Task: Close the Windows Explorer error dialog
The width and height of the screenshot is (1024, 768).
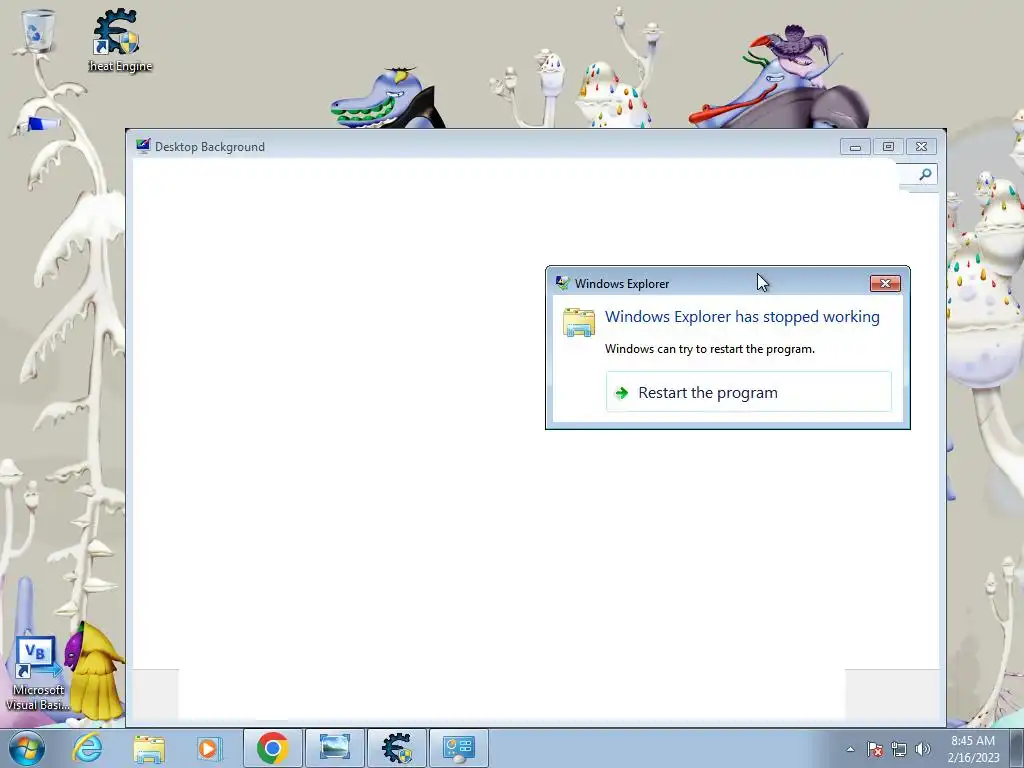Action: point(885,283)
